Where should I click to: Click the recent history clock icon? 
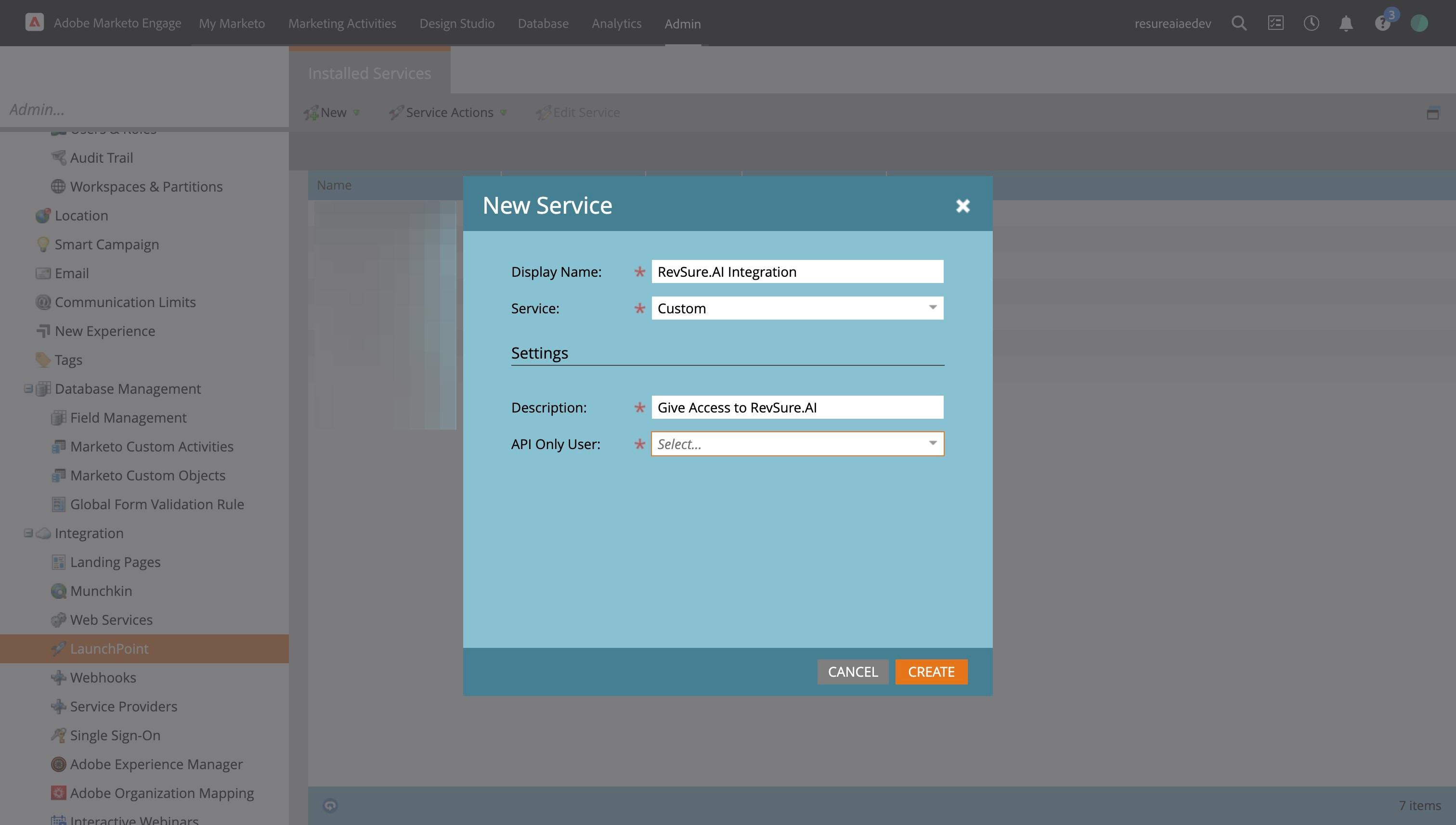pyautogui.click(x=1311, y=23)
